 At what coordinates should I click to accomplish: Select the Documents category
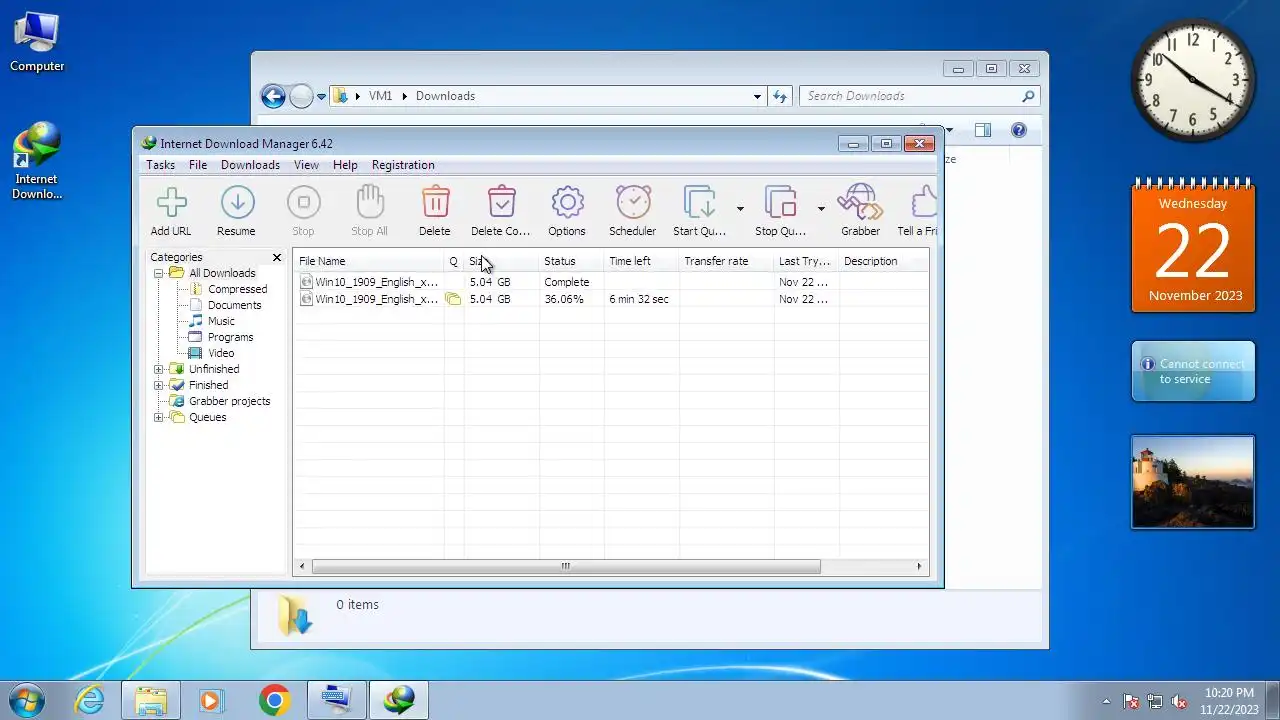[x=234, y=305]
